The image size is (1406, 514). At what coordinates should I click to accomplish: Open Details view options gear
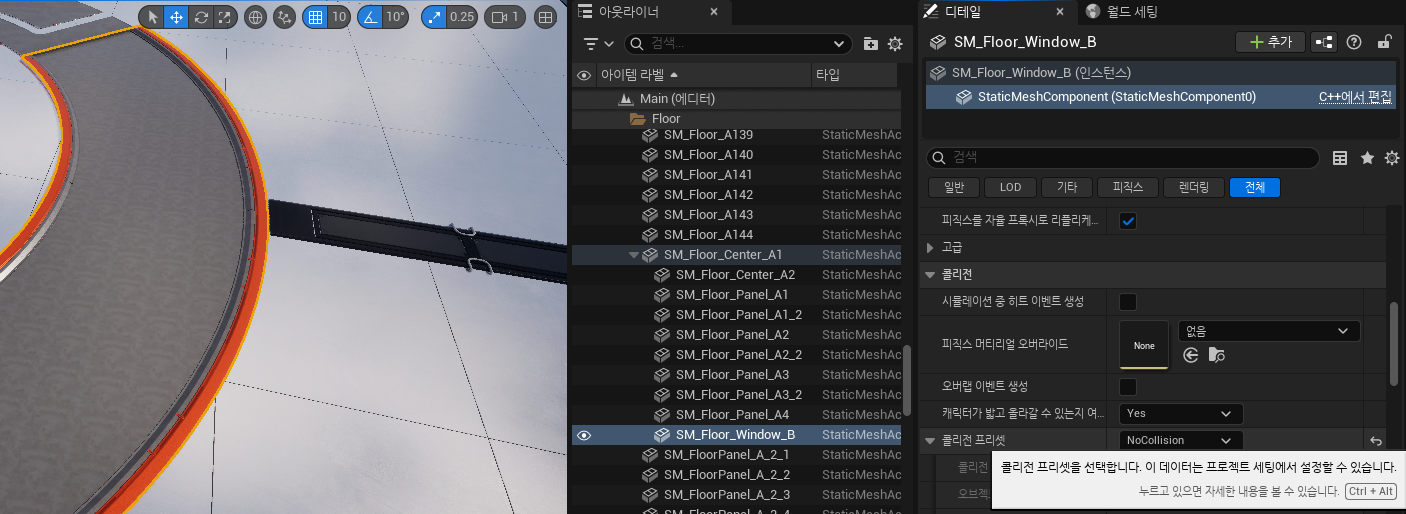tap(1391, 158)
